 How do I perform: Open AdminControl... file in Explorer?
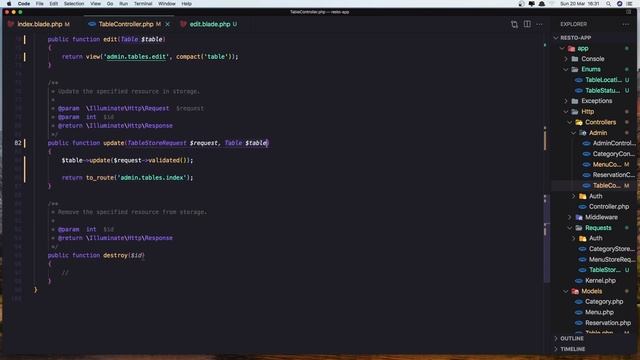coord(614,143)
